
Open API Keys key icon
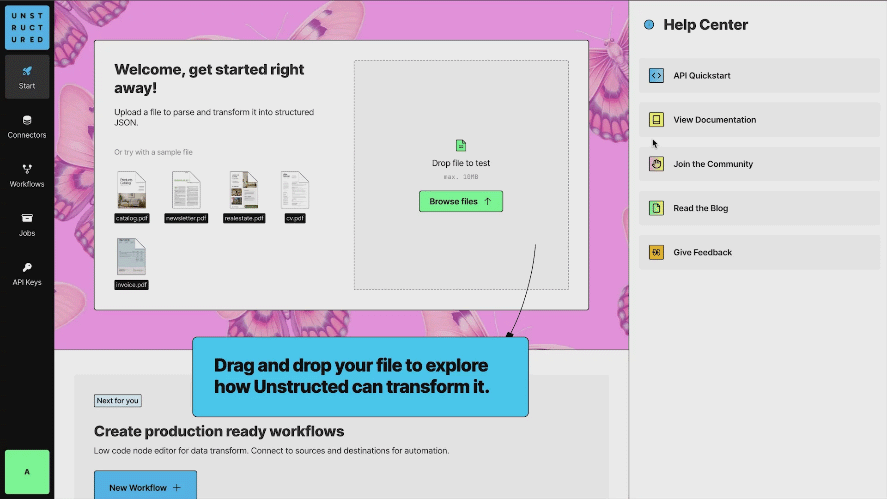click(x=27, y=268)
